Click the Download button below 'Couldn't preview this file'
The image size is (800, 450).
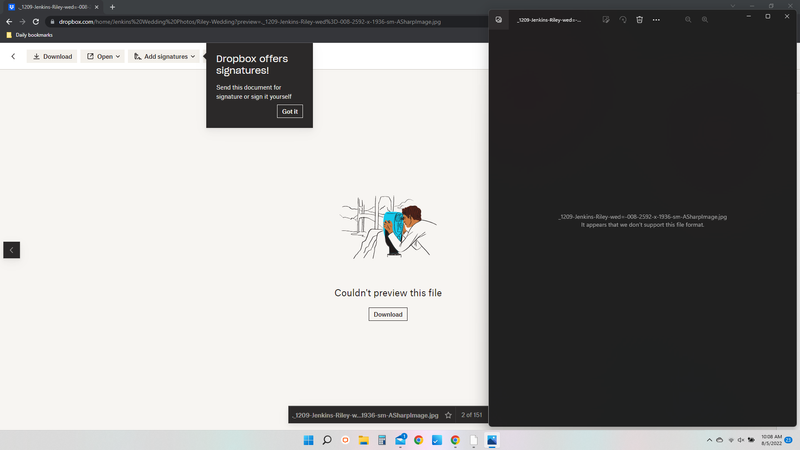(388, 314)
